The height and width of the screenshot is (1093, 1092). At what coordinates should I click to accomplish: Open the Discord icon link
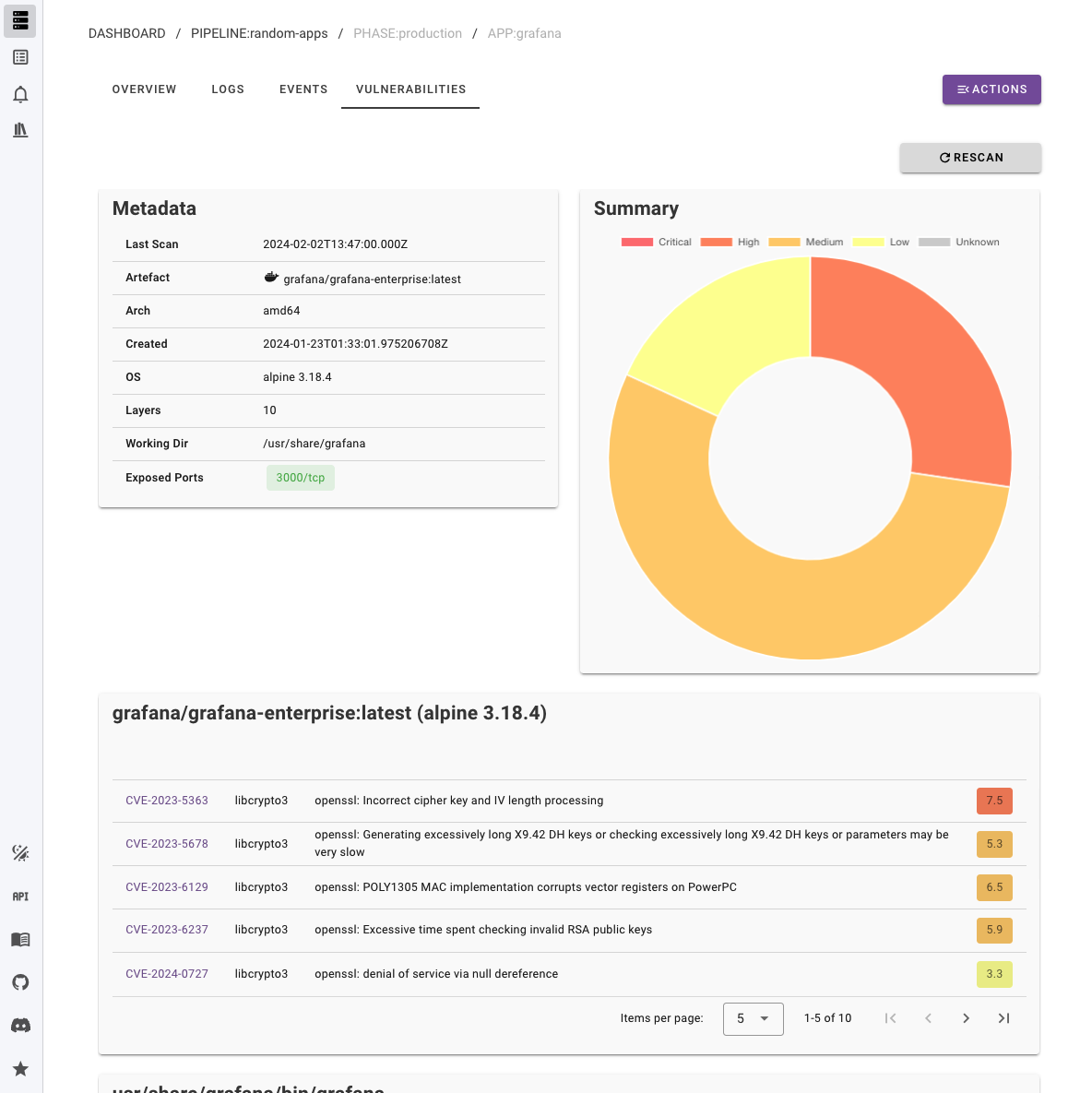tap(20, 1026)
